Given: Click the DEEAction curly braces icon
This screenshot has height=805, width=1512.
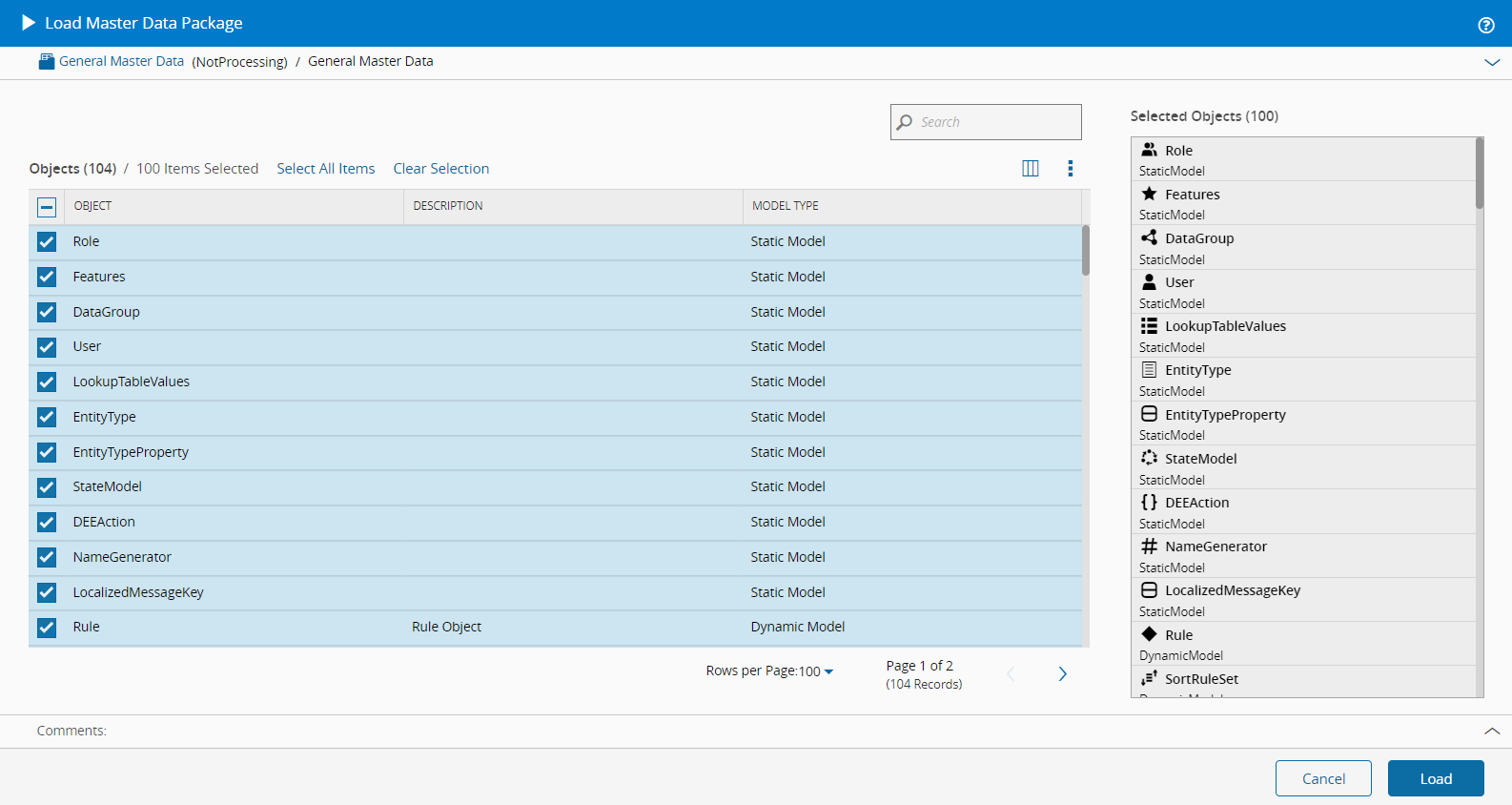Looking at the screenshot, I should [1149, 503].
